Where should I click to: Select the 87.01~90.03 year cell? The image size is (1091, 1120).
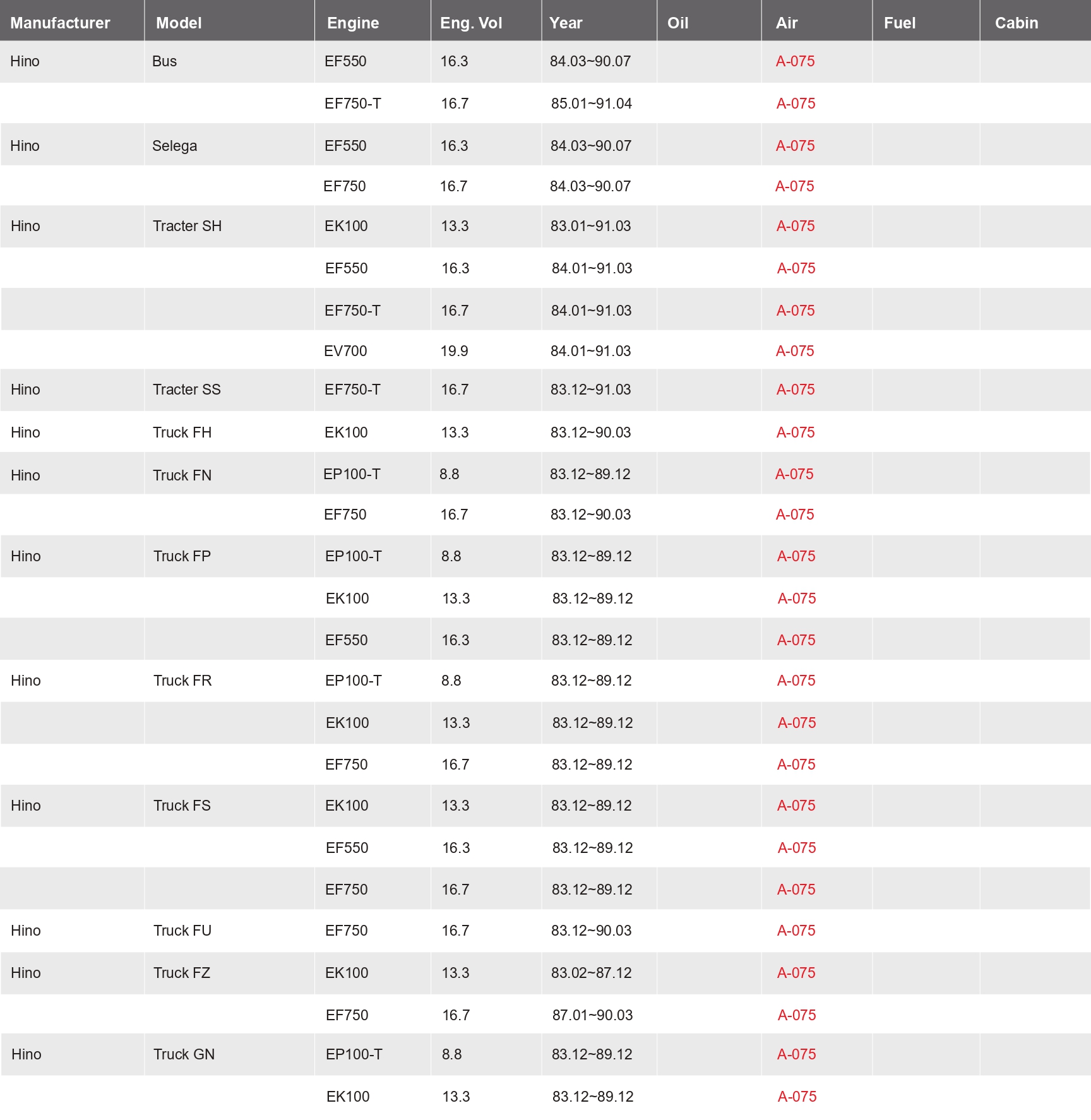[x=592, y=1015]
